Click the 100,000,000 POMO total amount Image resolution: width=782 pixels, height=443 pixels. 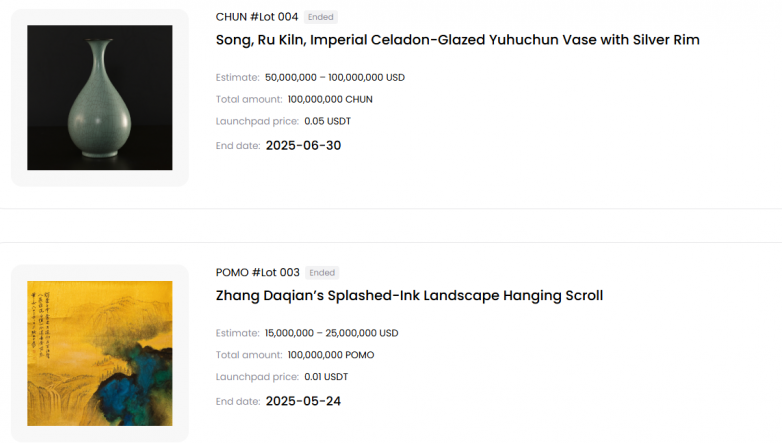331,355
